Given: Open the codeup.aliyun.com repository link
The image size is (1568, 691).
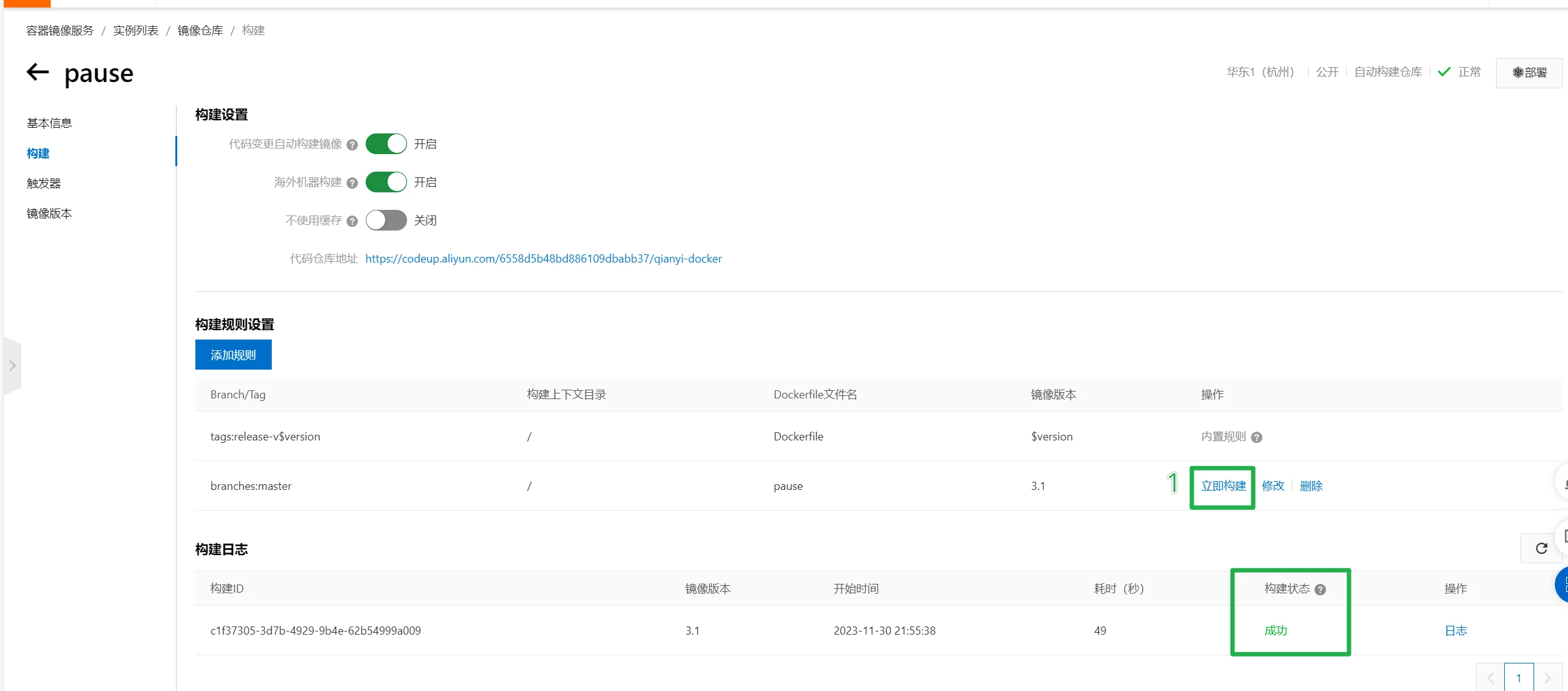Looking at the screenshot, I should (x=543, y=259).
